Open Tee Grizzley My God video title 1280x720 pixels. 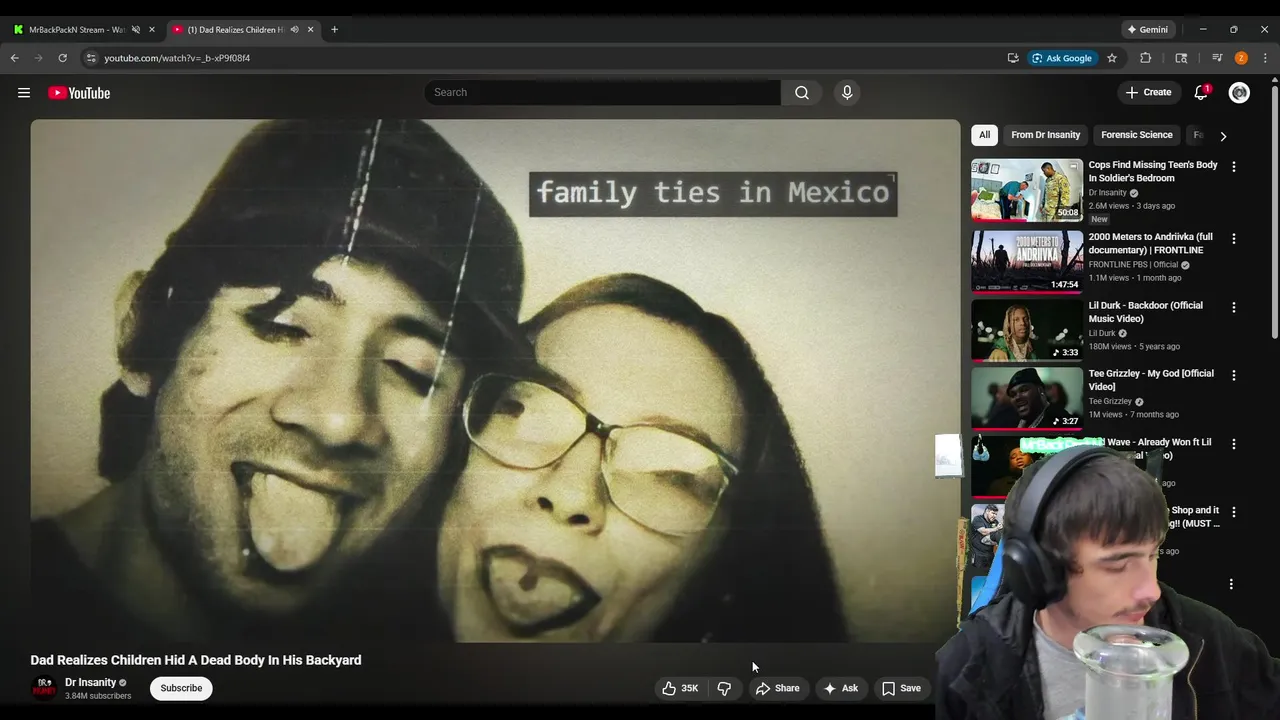1151,380
